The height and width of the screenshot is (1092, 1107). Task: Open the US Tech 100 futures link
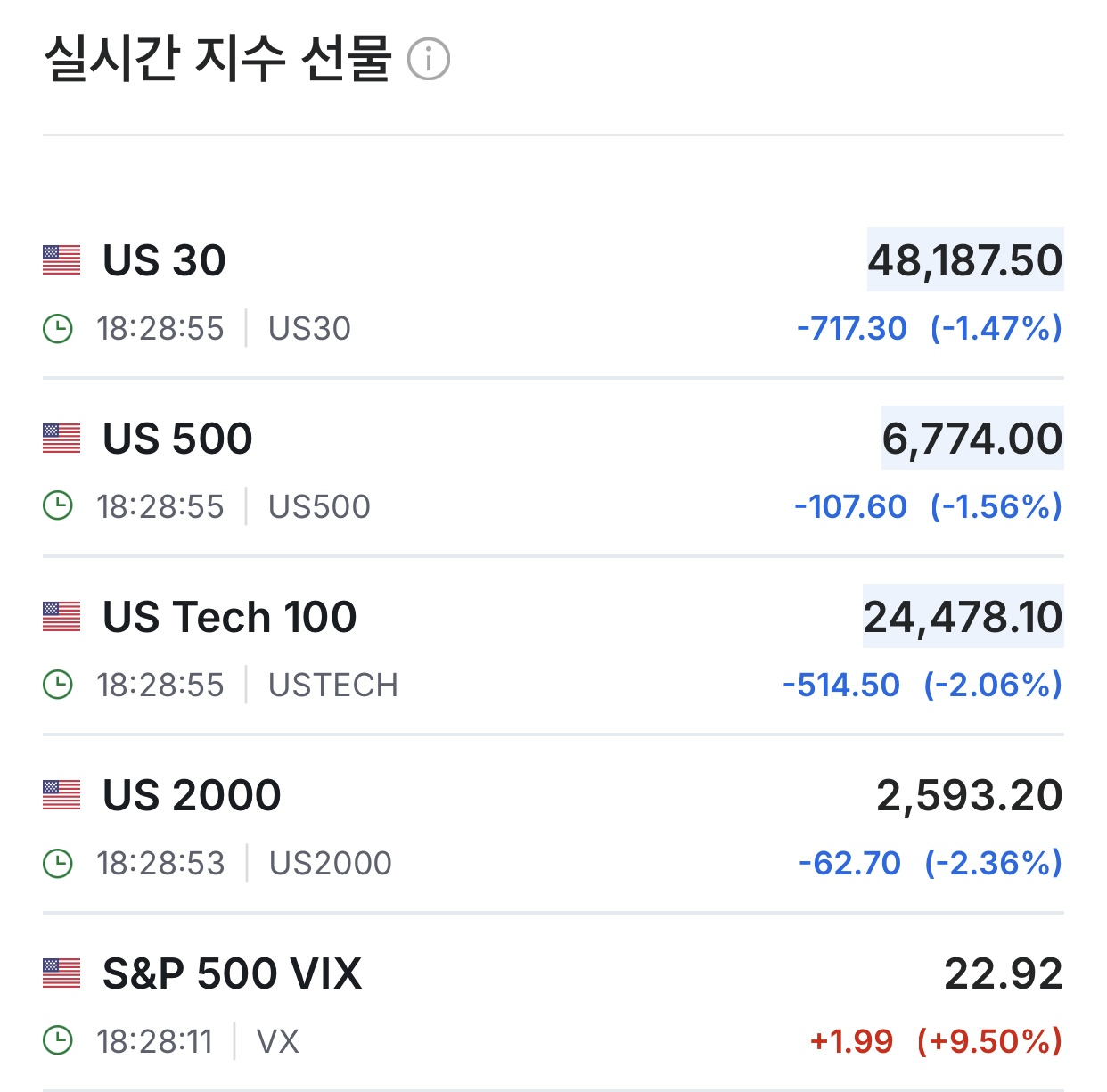coord(229,617)
